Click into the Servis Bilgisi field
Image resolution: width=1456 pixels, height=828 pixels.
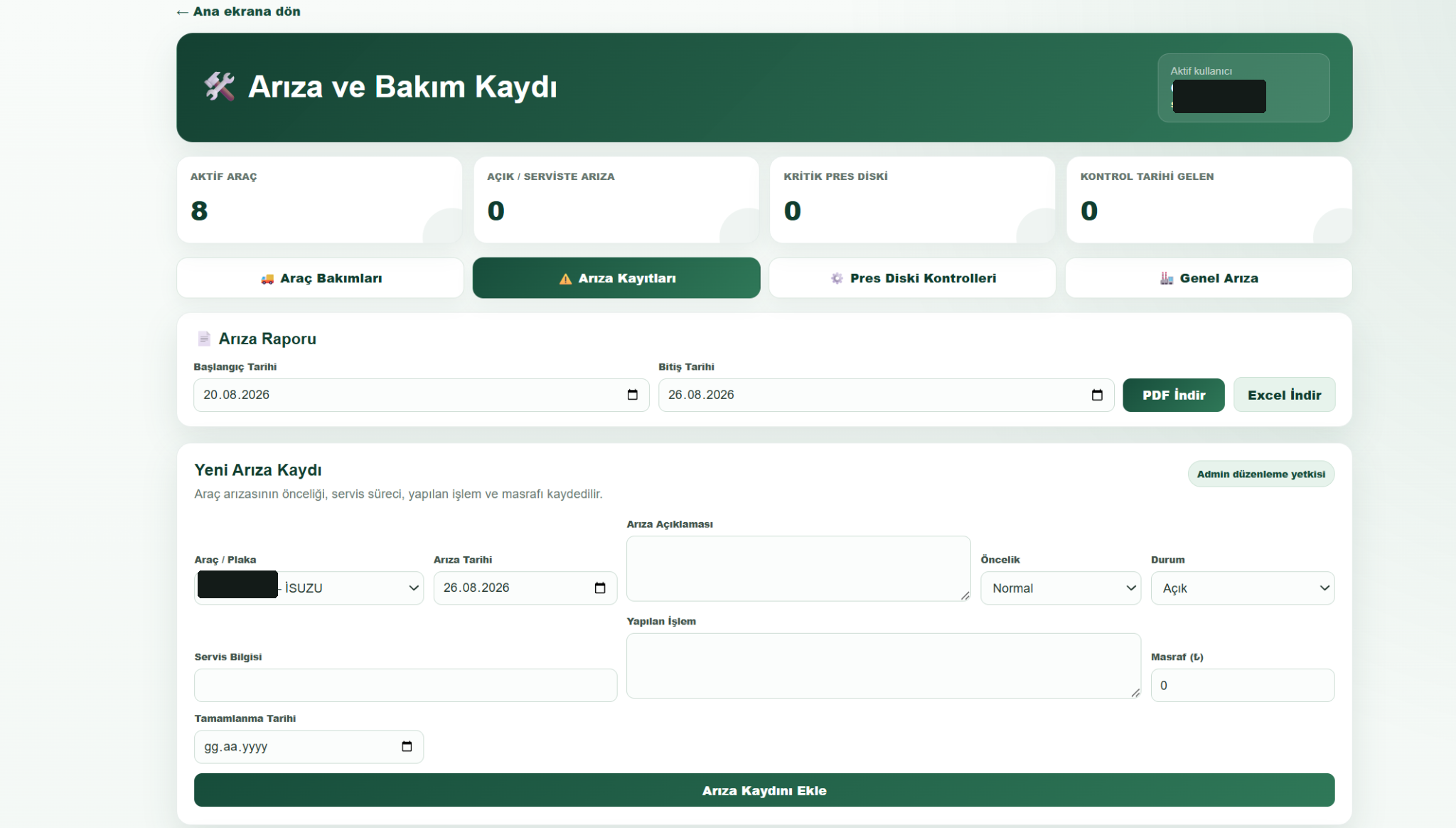pyautogui.click(x=406, y=685)
